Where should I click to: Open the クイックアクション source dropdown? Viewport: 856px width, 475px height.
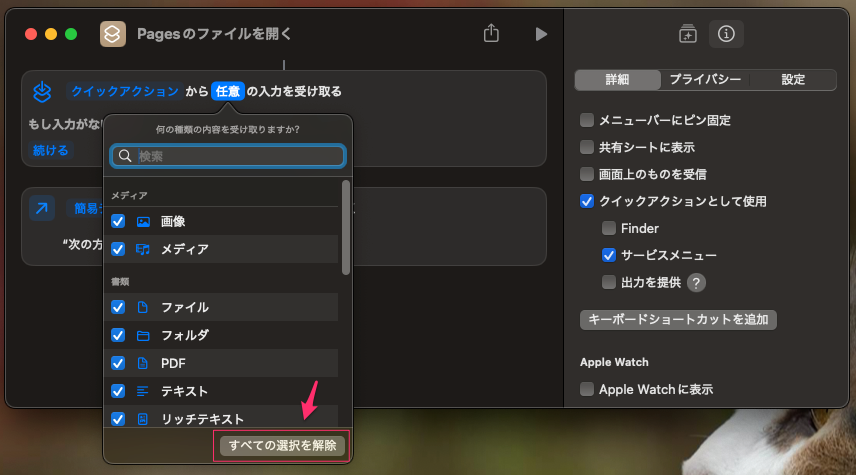click(123, 91)
